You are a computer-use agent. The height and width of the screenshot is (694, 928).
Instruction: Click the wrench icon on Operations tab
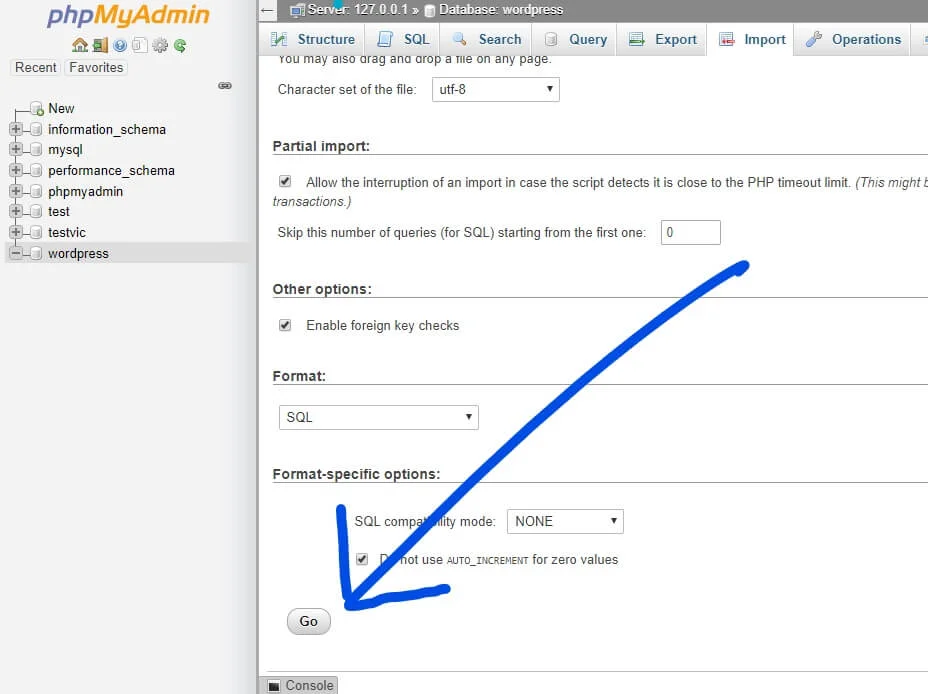pos(814,39)
